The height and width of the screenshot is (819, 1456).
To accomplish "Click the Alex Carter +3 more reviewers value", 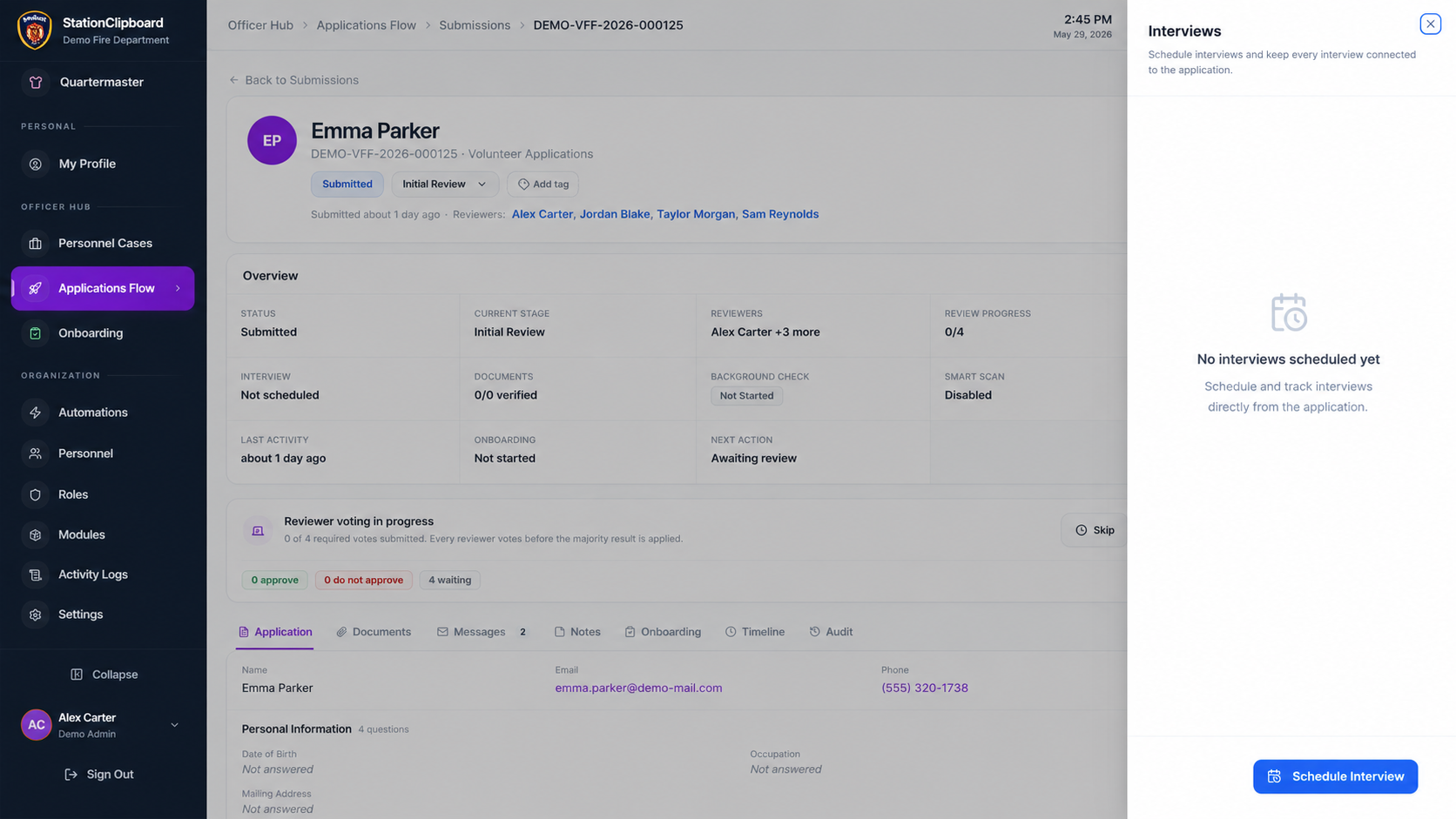I will pyautogui.click(x=765, y=332).
